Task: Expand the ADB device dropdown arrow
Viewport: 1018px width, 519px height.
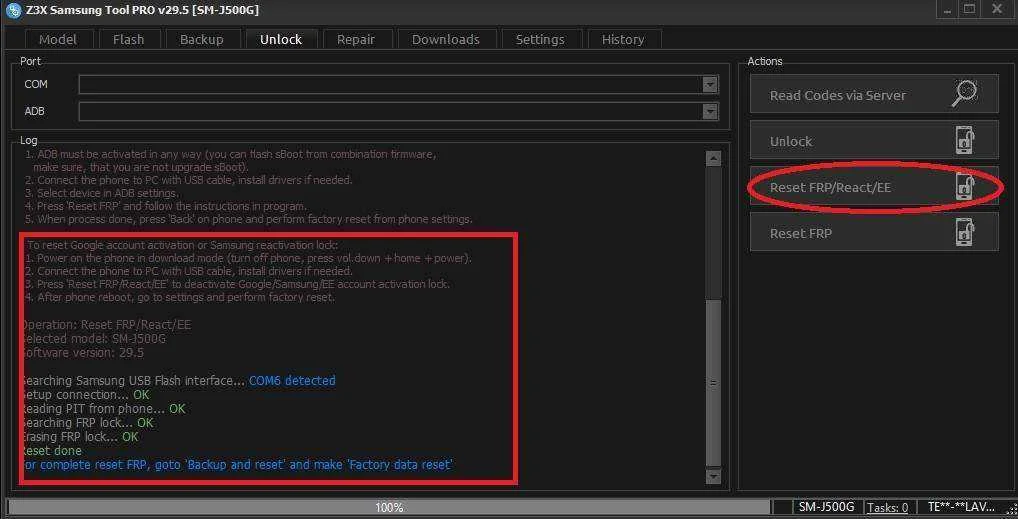Action: 710,111
